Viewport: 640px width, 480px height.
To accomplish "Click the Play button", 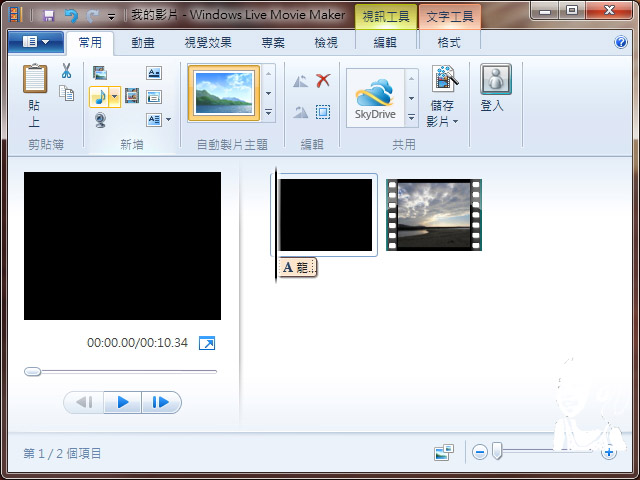I will coord(122,402).
